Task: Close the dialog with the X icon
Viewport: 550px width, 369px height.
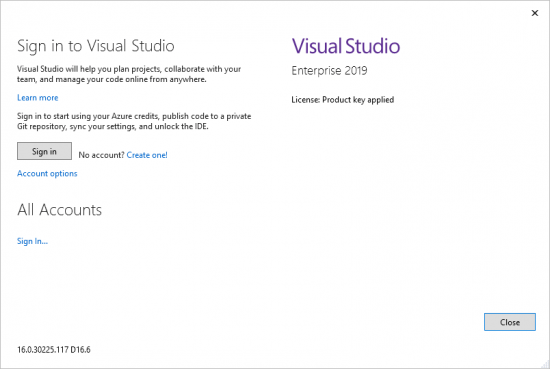Action: (x=535, y=13)
